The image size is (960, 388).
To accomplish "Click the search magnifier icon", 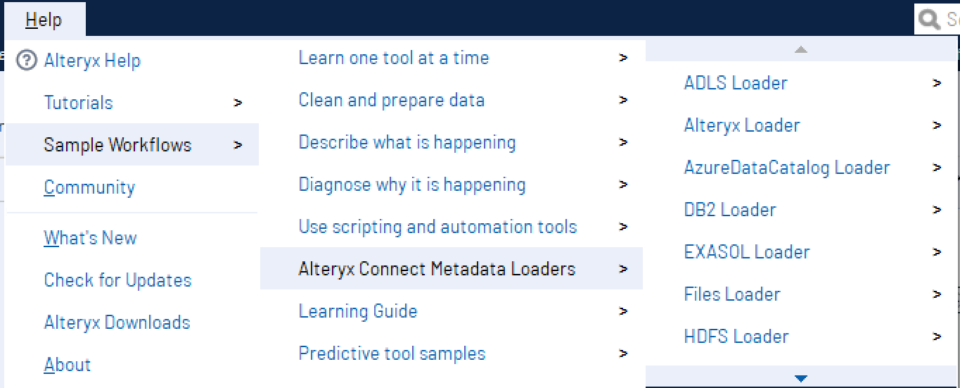I will [x=929, y=21].
